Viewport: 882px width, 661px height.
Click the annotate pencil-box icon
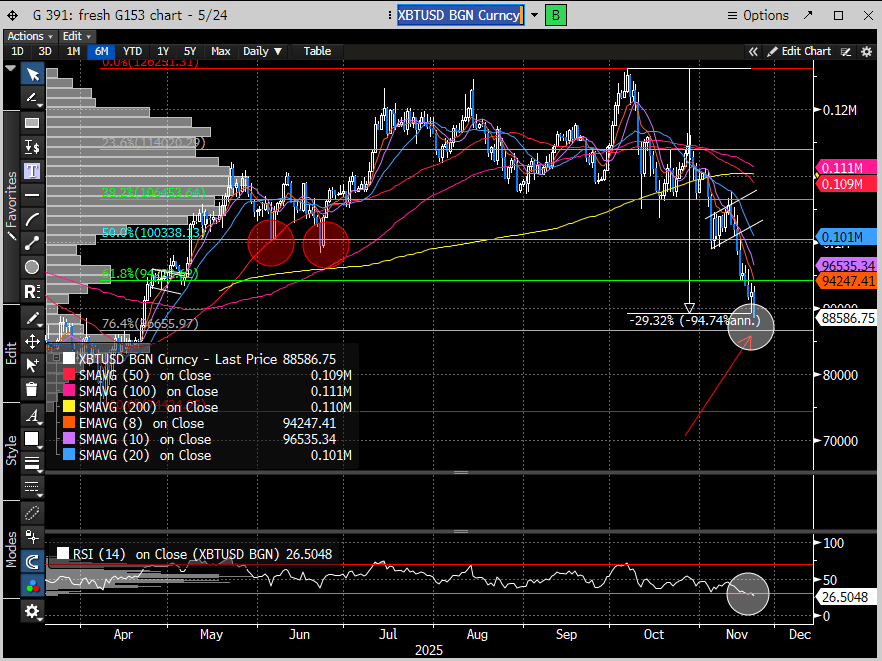click(x=846, y=52)
